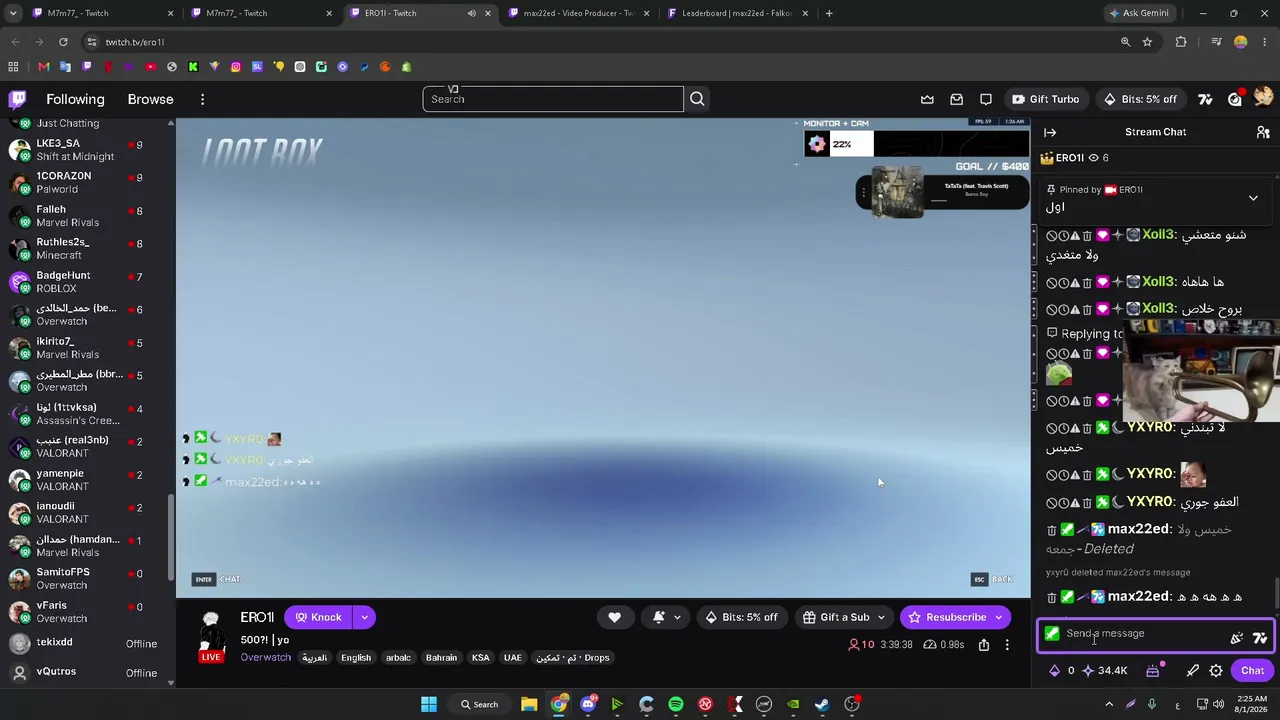The height and width of the screenshot is (720, 1280).
Task: Open whispers speech bubble icon
Action: click(x=986, y=99)
